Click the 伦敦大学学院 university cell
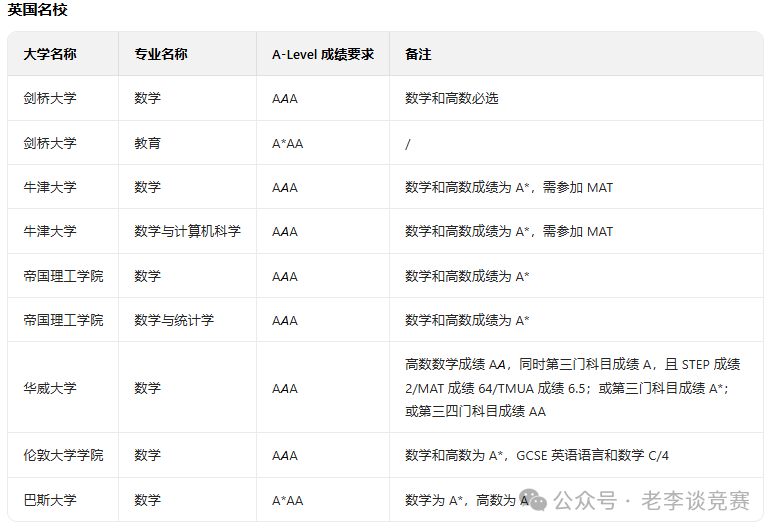Image resolution: width=774 pixels, height=531 pixels. coord(63,455)
